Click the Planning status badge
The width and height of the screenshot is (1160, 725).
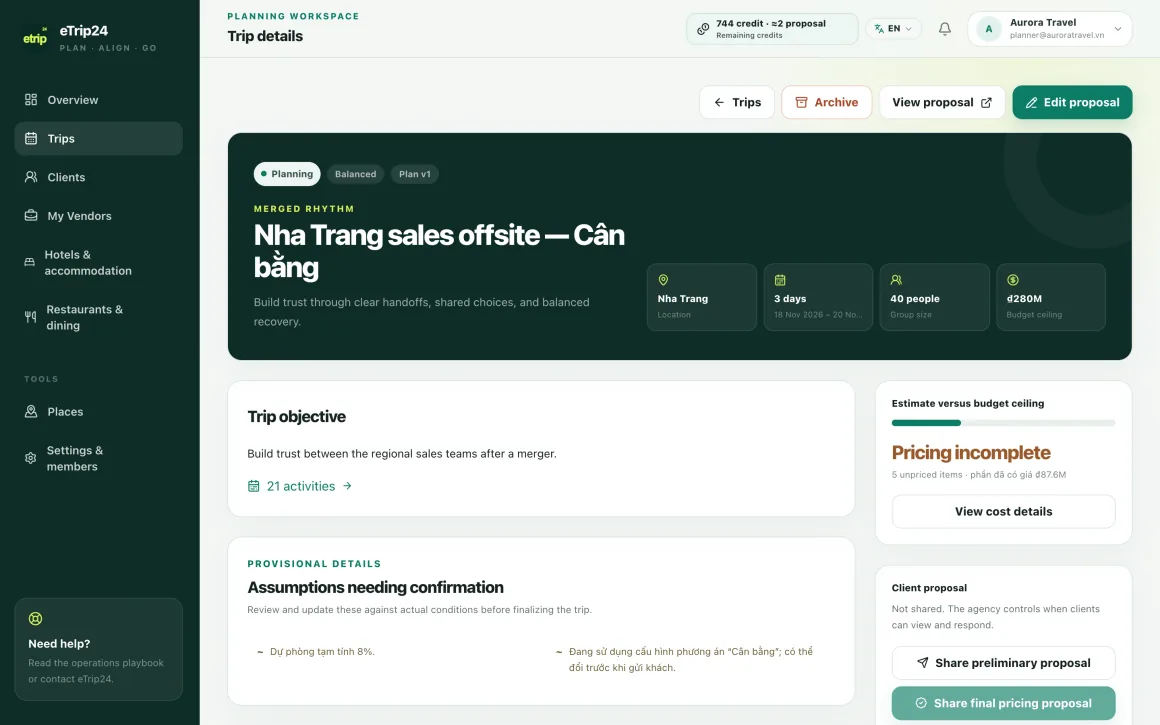point(287,174)
